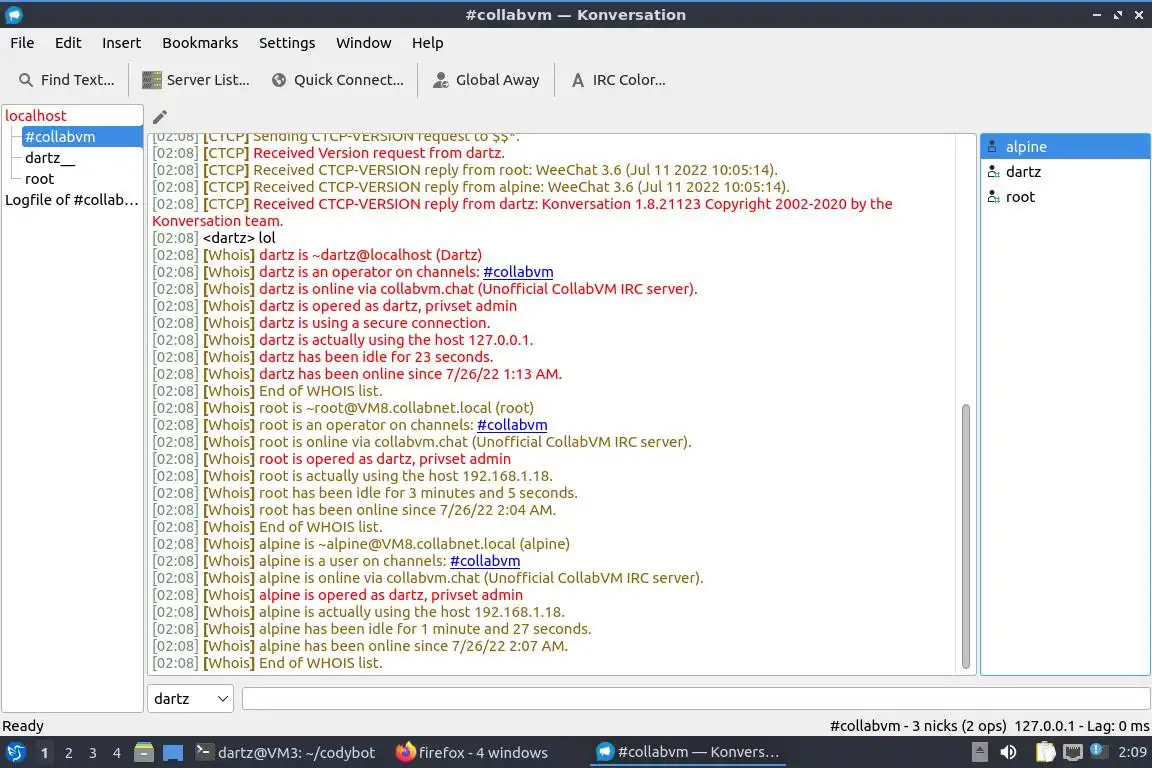The width and height of the screenshot is (1152, 768).
Task: Click the operator icon beside root nick
Action: pos(993,197)
